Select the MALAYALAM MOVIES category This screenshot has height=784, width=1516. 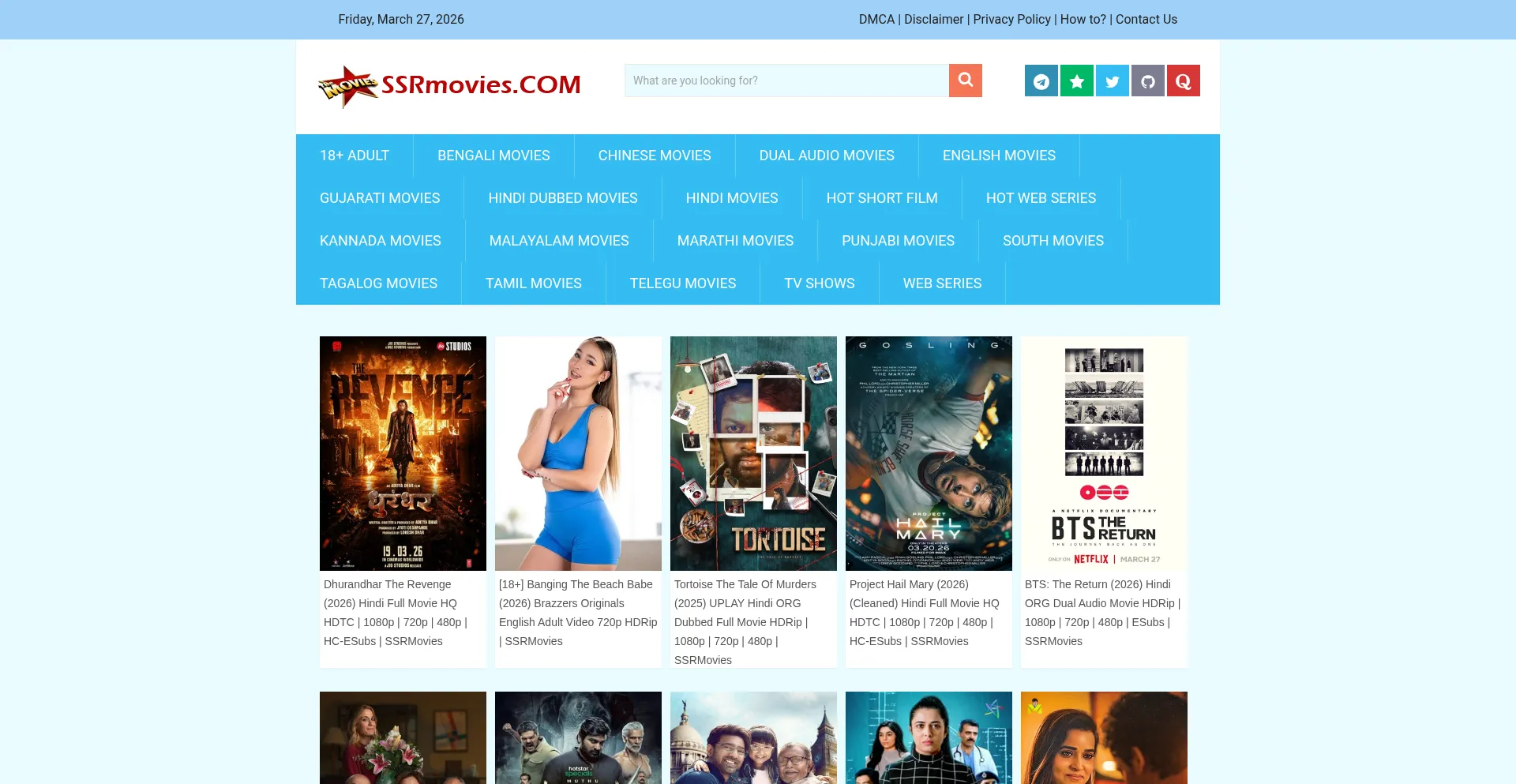pyautogui.click(x=559, y=241)
